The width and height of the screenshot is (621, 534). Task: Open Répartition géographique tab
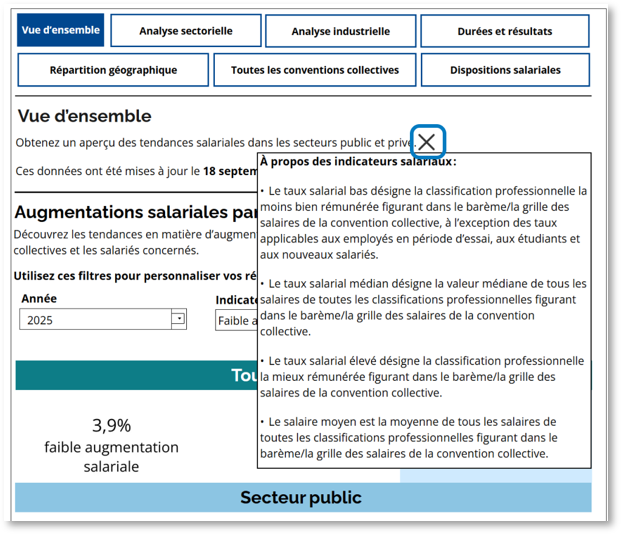pos(113,70)
